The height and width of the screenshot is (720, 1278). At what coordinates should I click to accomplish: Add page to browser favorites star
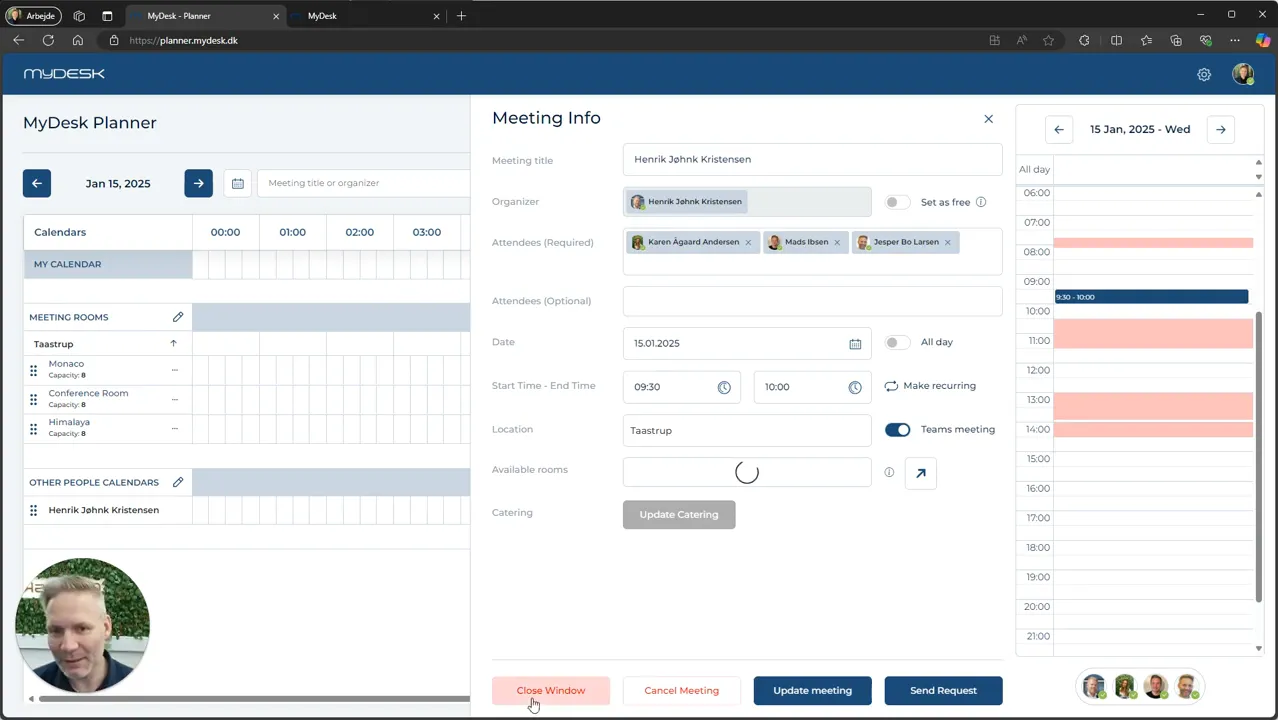[x=1048, y=40]
